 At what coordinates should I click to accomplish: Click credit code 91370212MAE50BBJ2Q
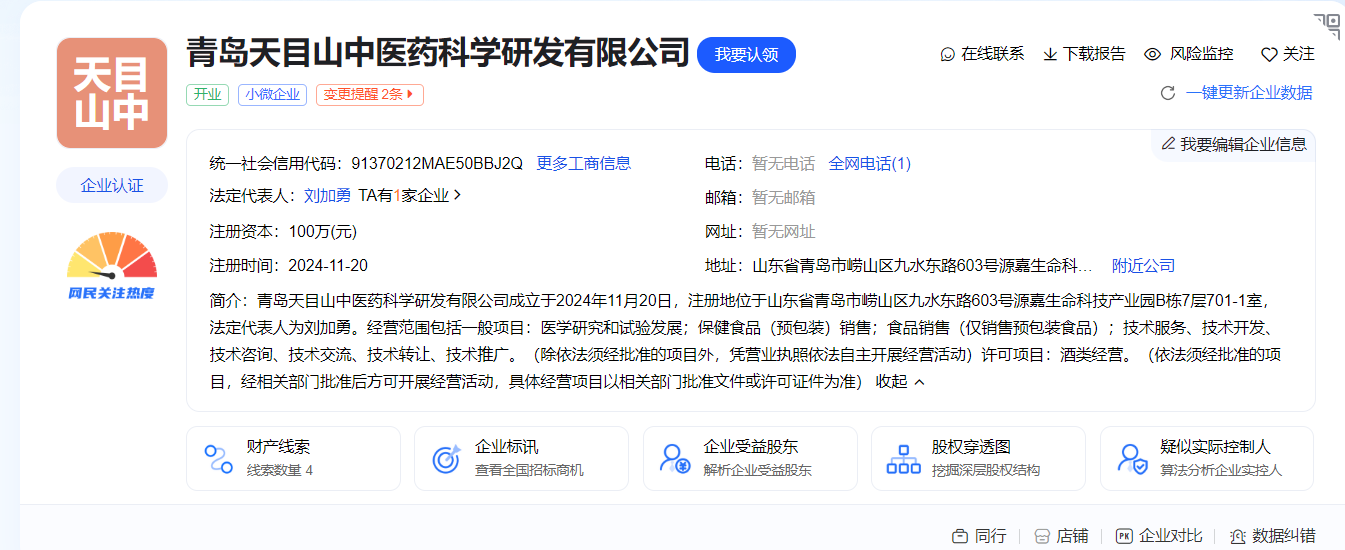[437, 163]
